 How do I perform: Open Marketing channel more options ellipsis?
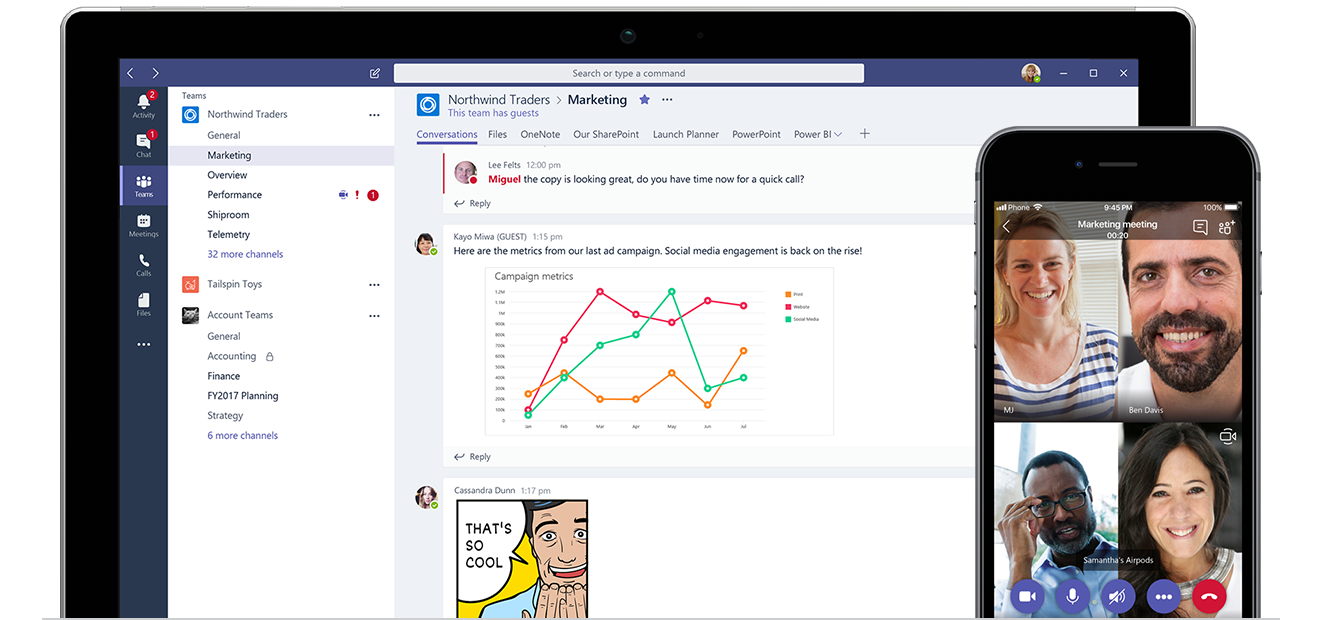[667, 100]
